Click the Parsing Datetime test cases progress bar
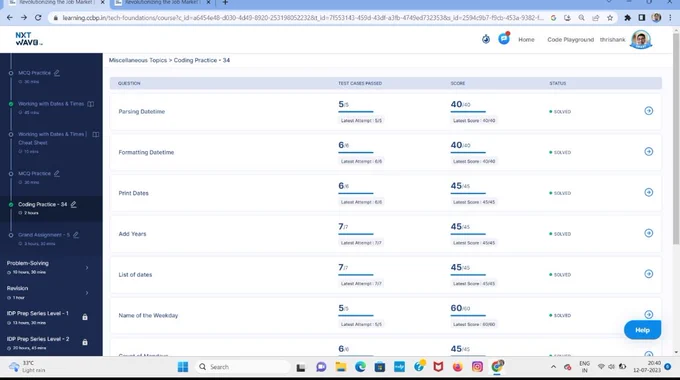Screen dimensions: 680x380 pos(356,111)
